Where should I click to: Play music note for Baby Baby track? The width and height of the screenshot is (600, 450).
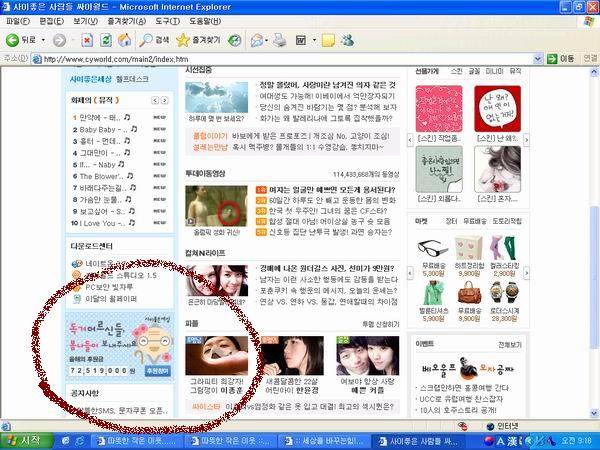pos(134,129)
